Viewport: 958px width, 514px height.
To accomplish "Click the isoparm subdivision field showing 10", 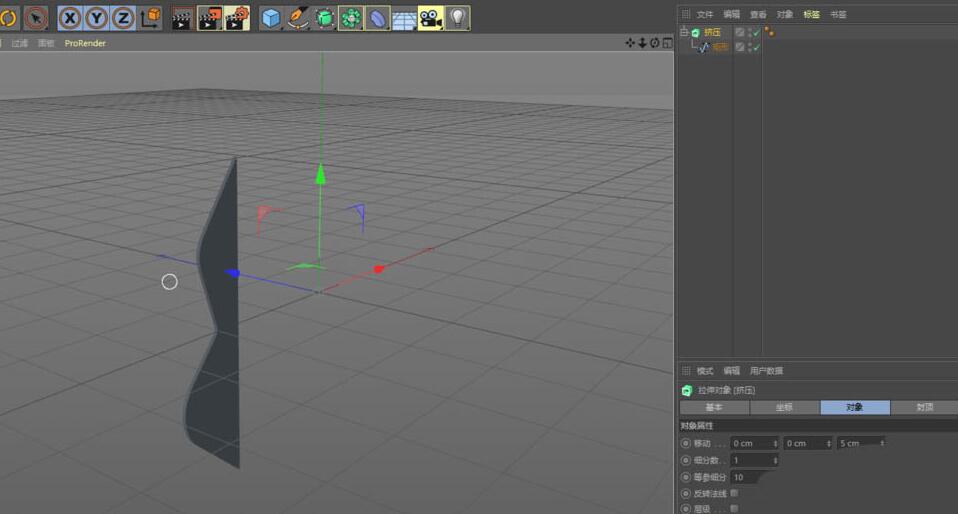I will coord(750,477).
